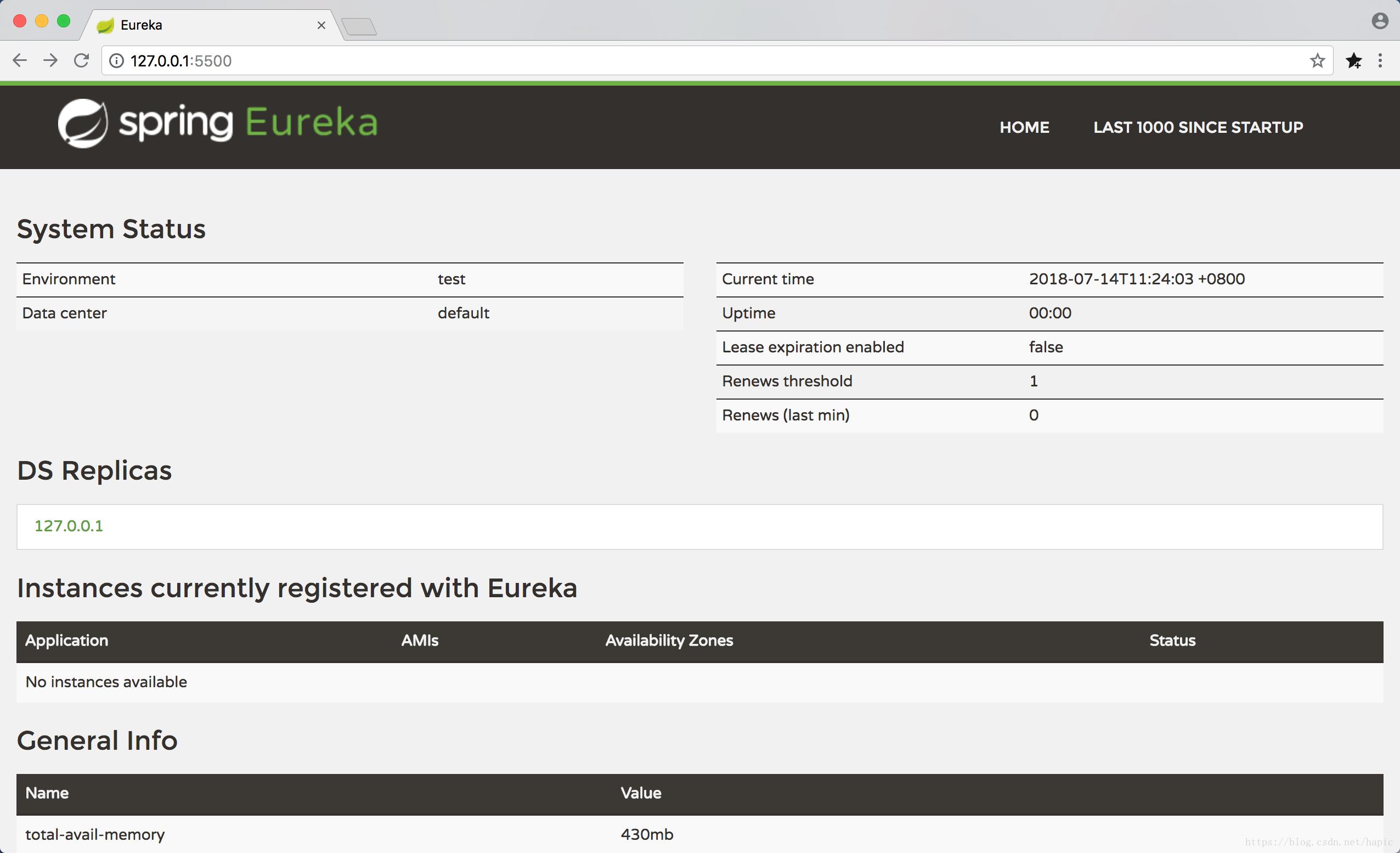Select the Renews threshold value 1

[1034, 381]
